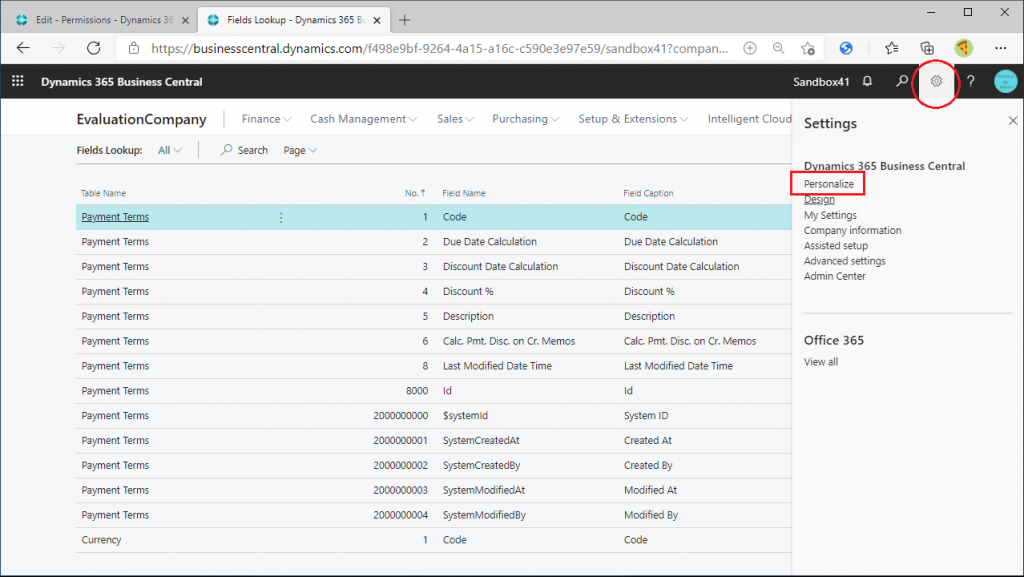Open the Help question mark icon
The height and width of the screenshot is (577, 1024).
pyautogui.click(x=971, y=81)
